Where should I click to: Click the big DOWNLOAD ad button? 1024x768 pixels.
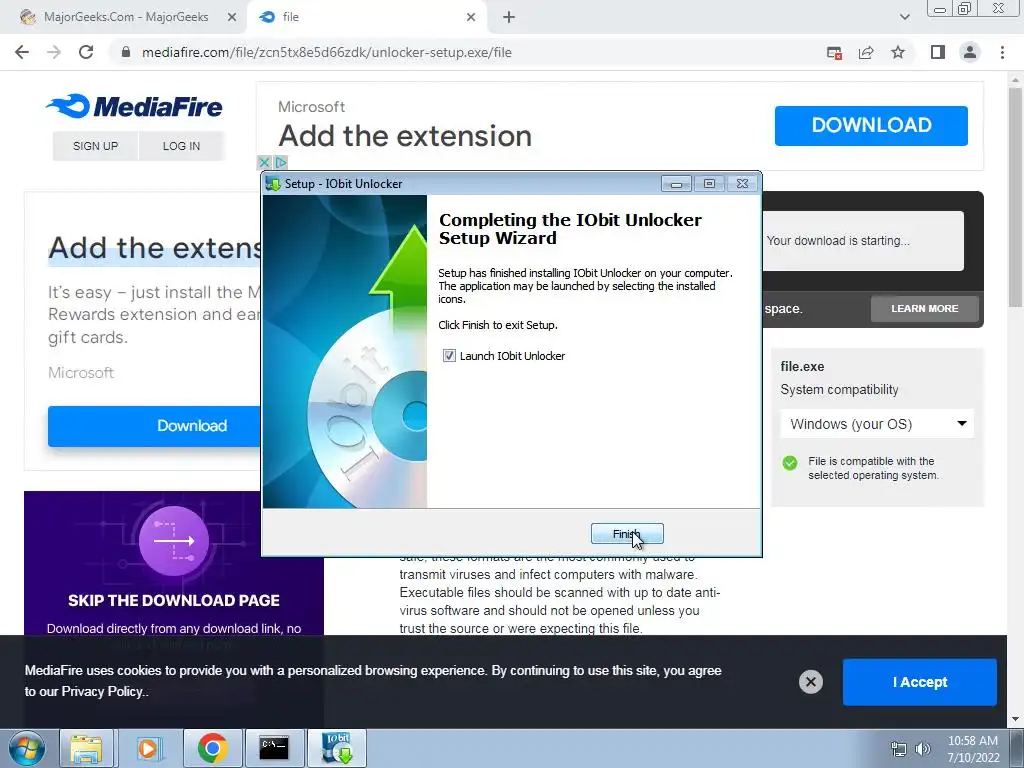(871, 125)
